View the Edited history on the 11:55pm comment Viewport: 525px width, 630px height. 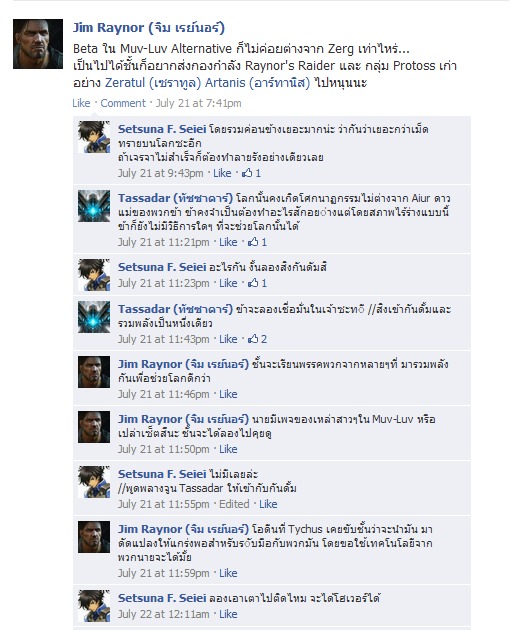pos(234,504)
